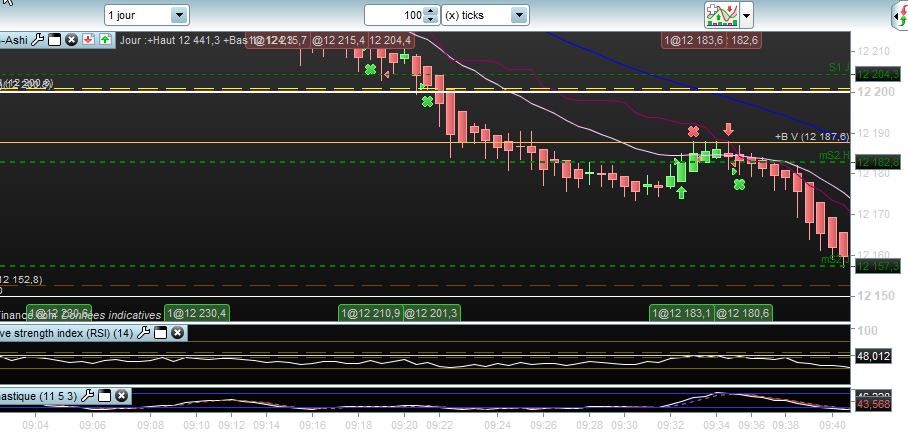Image resolution: width=908 pixels, height=432 pixels.
Task: Open the trading side panel tab
Action: point(899,16)
